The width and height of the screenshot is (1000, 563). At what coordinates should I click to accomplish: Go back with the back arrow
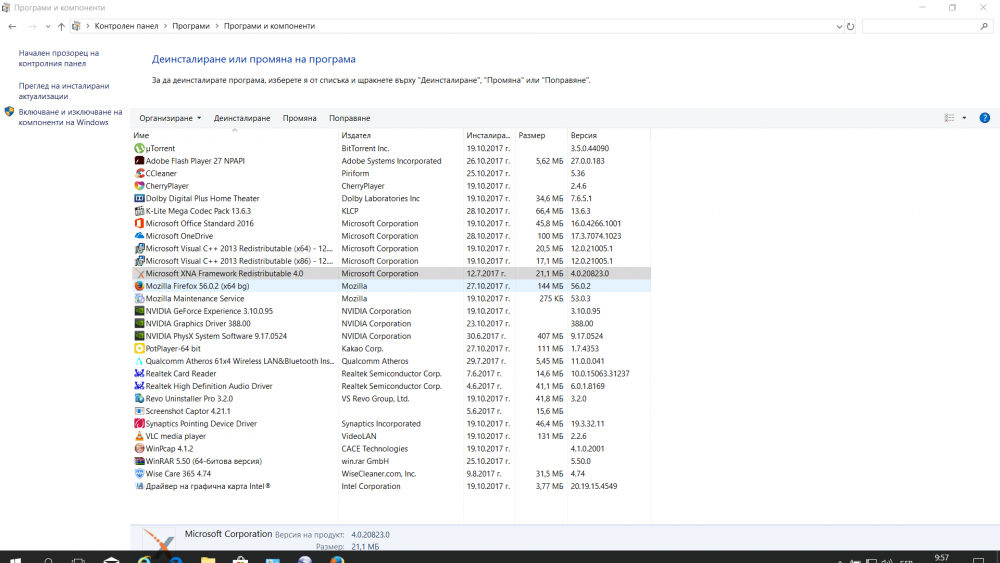(x=12, y=26)
